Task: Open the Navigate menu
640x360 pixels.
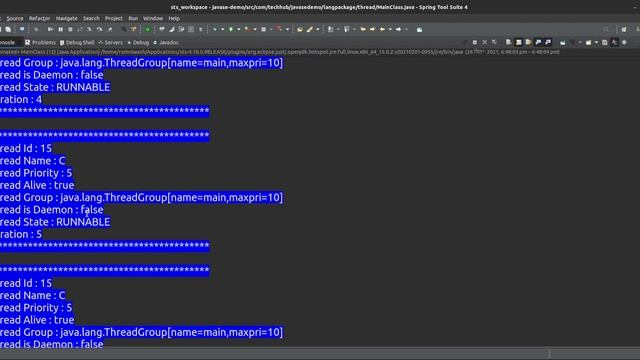Action: click(x=67, y=18)
